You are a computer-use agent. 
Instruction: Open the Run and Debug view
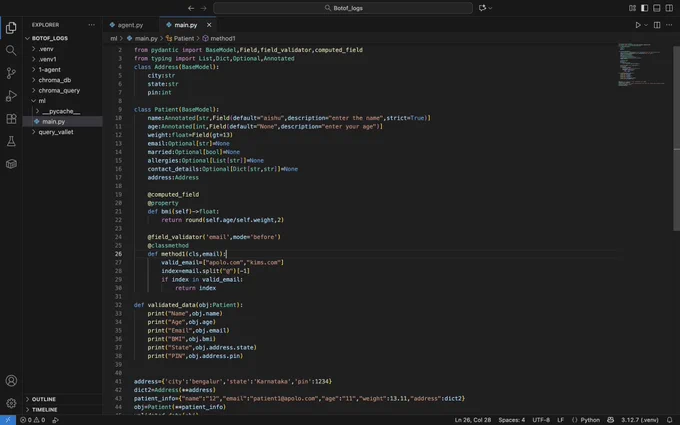pyautogui.click(x=11, y=96)
